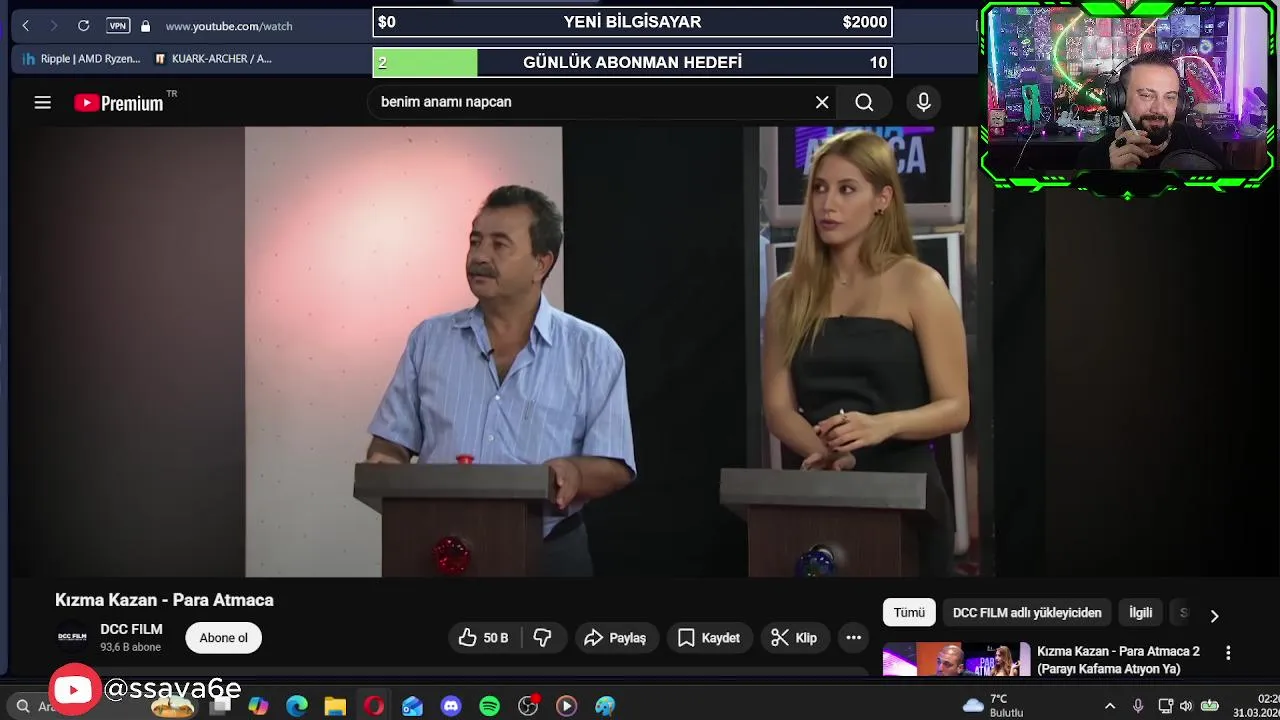Switch to Opera browser in taskbar
Image resolution: width=1280 pixels, height=720 pixels.
pos(374,706)
